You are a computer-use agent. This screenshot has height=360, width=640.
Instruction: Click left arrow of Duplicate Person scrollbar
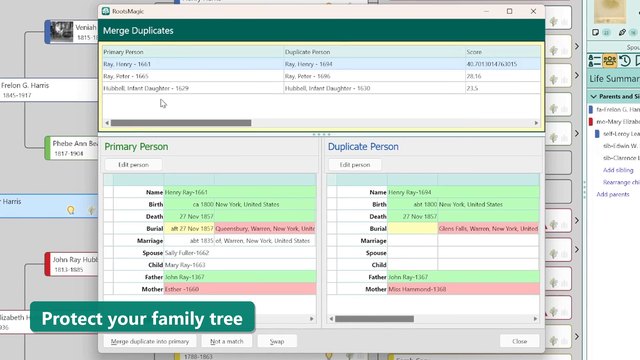[331, 319]
